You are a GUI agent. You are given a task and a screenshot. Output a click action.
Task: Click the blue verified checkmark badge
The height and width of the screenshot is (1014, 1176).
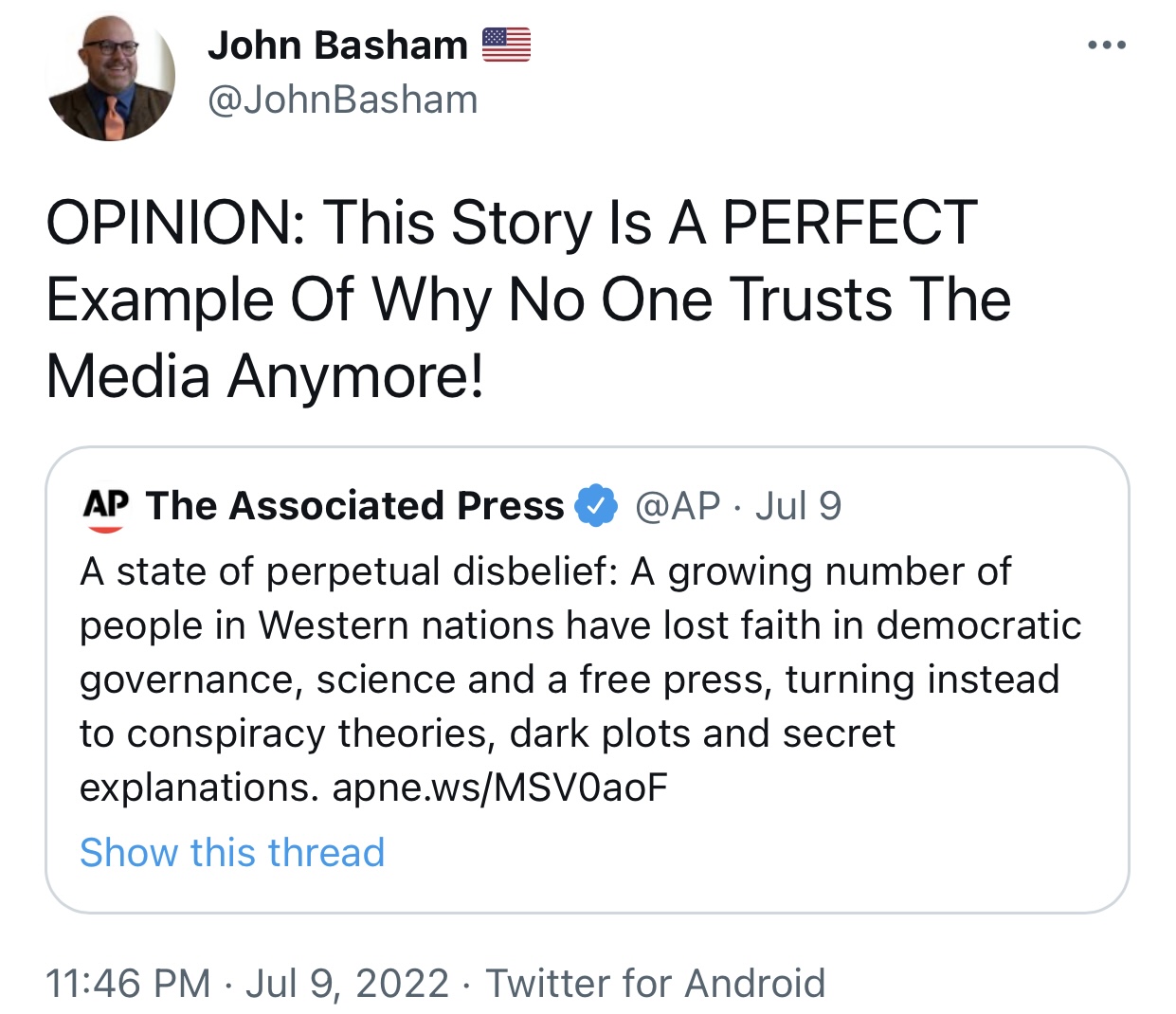coord(597,506)
